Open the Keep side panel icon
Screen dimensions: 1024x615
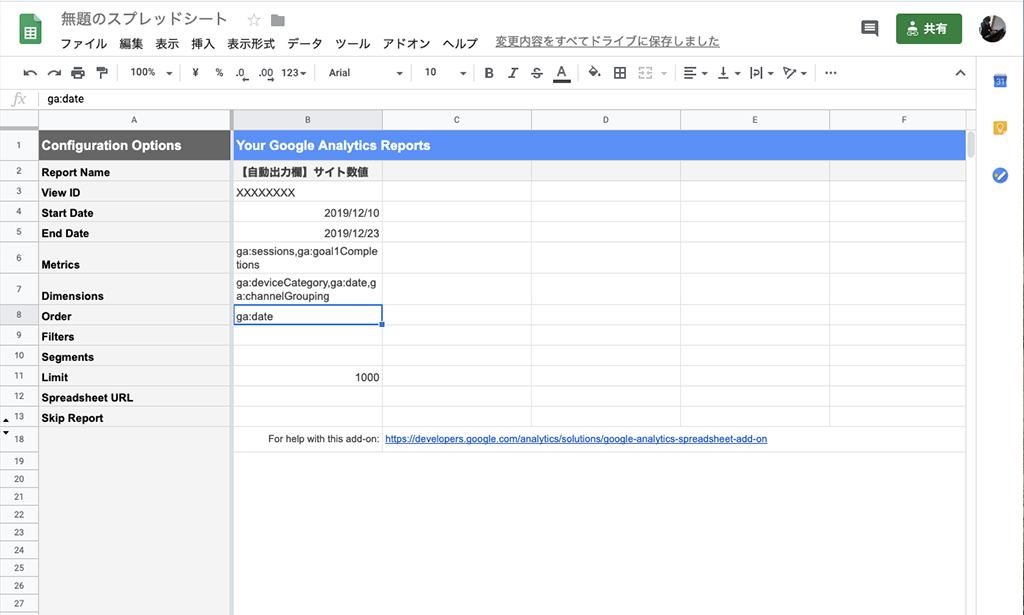click(x=1000, y=128)
